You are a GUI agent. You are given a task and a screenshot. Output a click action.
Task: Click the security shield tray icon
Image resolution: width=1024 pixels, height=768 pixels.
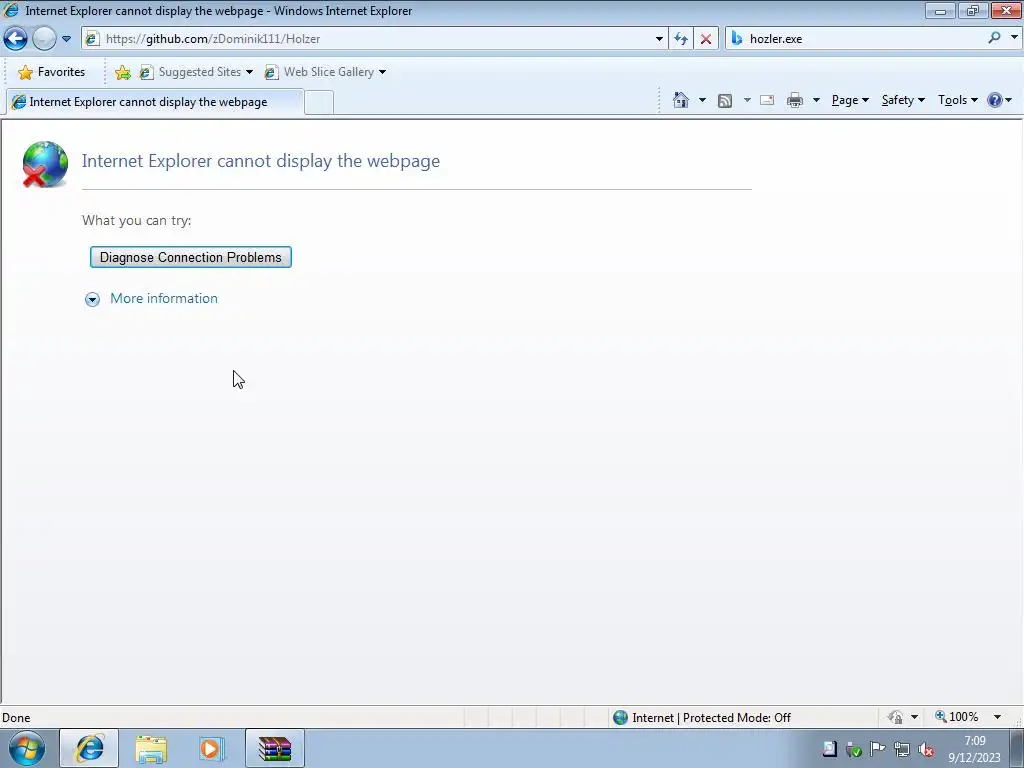[854, 749]
